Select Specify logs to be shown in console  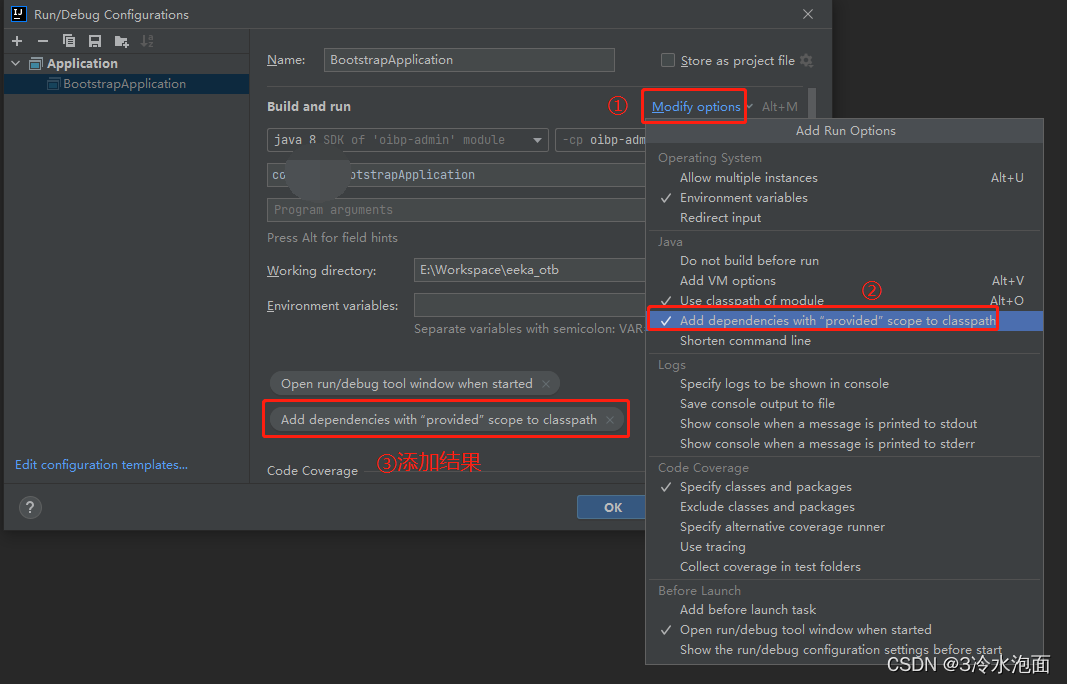click(x=844, y=384)
